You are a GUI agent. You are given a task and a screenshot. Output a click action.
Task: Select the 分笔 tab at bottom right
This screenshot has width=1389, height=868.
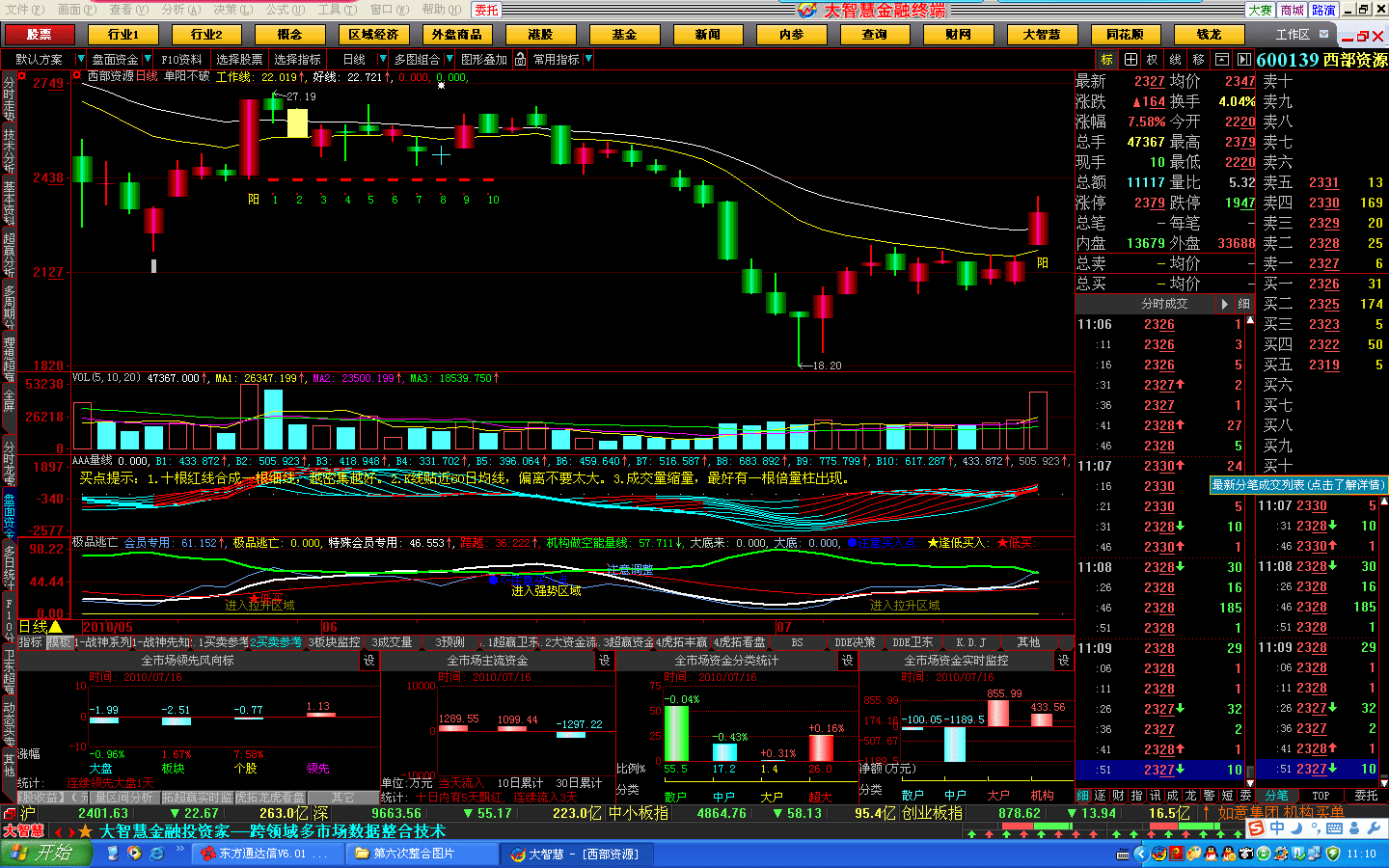pos(1276,796)
